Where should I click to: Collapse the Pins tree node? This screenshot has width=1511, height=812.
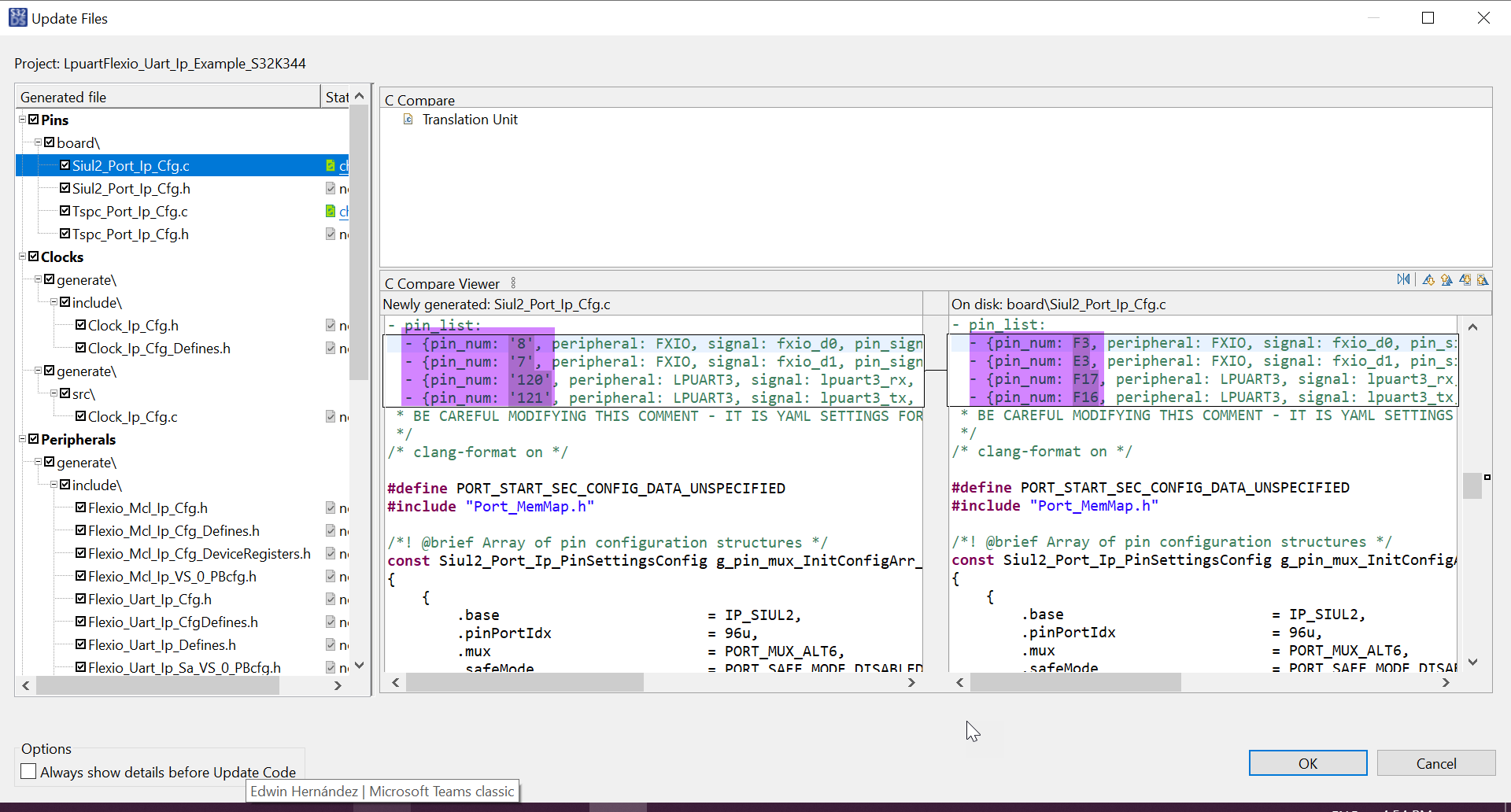[21, 120]
